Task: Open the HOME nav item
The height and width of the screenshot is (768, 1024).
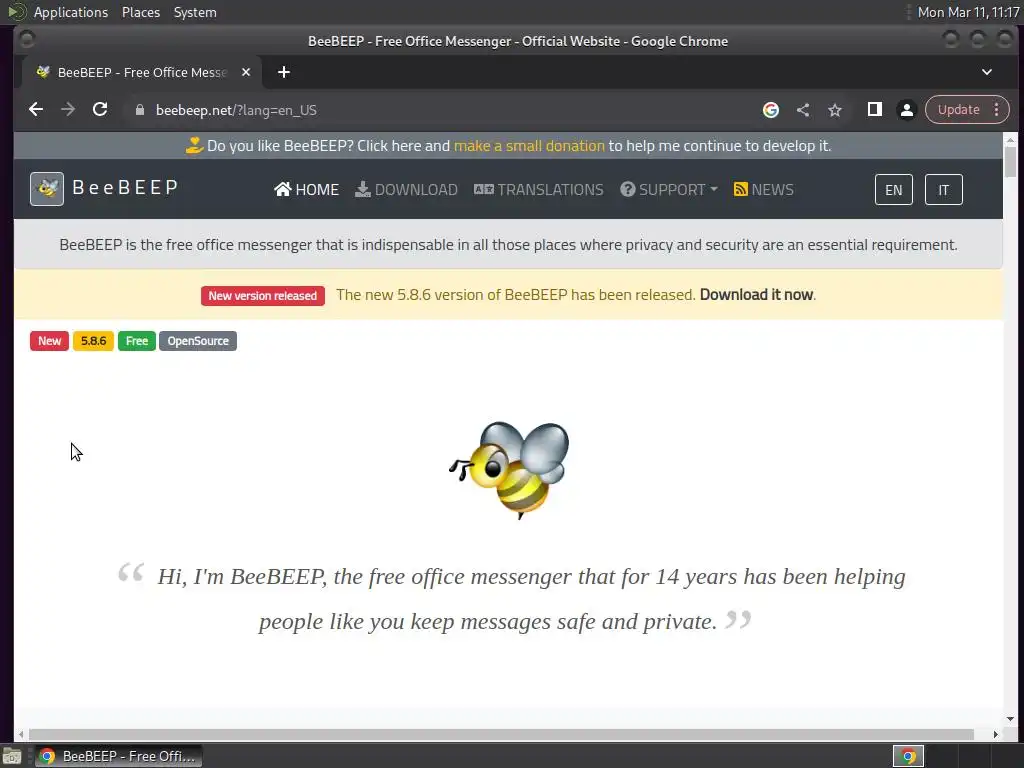Action: (306, 189)
